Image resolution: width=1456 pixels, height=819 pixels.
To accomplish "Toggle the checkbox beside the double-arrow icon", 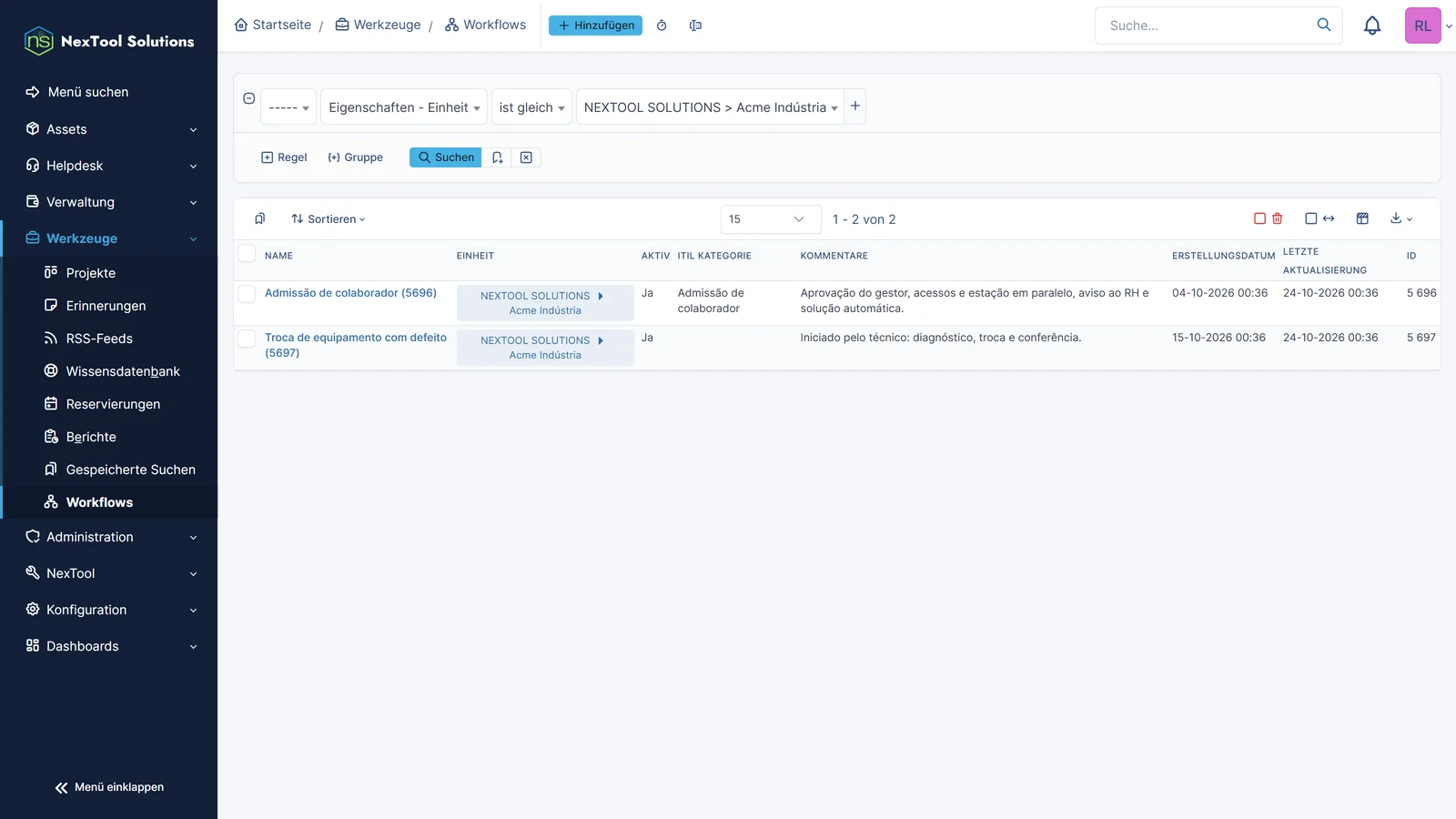I will 1311,218.
